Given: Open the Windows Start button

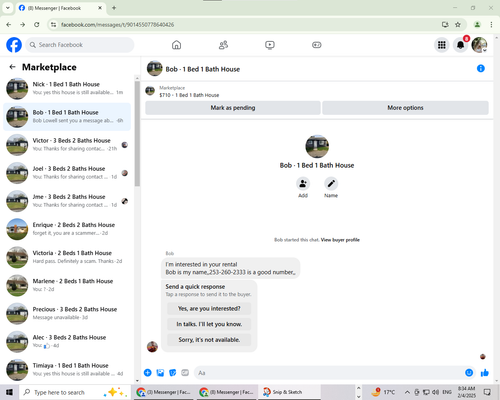Looking at the screenshot, I should (x=9, y=392).
